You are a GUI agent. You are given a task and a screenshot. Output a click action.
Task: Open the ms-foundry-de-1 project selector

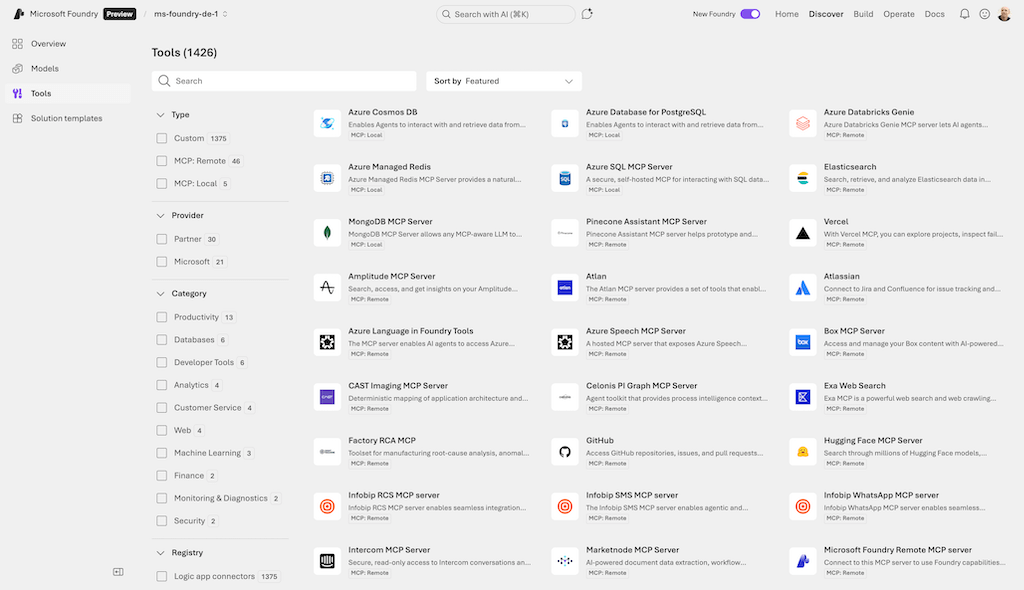(191, 14)
